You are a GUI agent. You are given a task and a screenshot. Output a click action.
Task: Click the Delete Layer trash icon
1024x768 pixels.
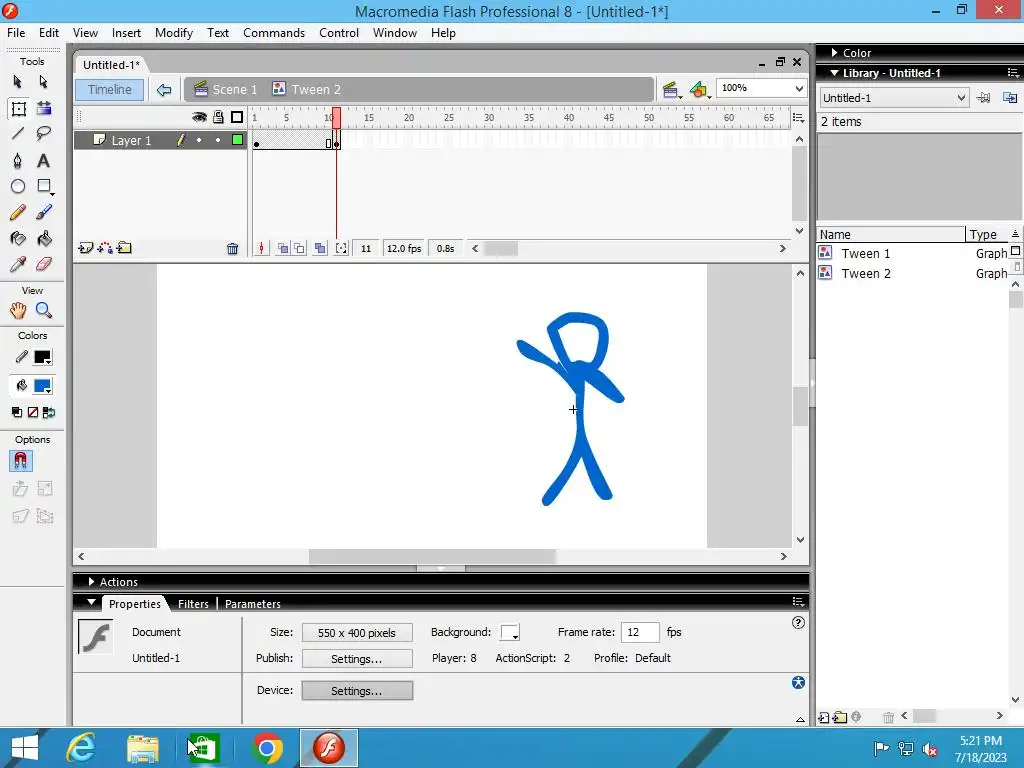(232, 248)
